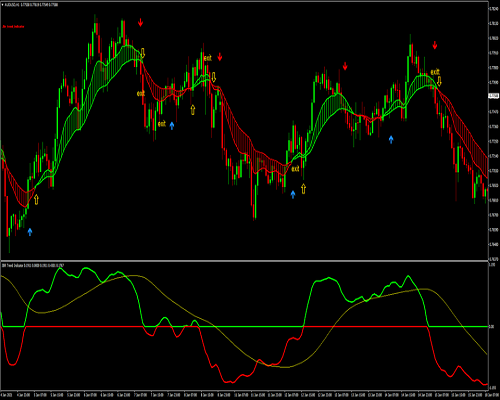This screenshot has height=400, width=500.
Task: Select the leftmost yellow outlined up arrow
Action: coord(36,199)
